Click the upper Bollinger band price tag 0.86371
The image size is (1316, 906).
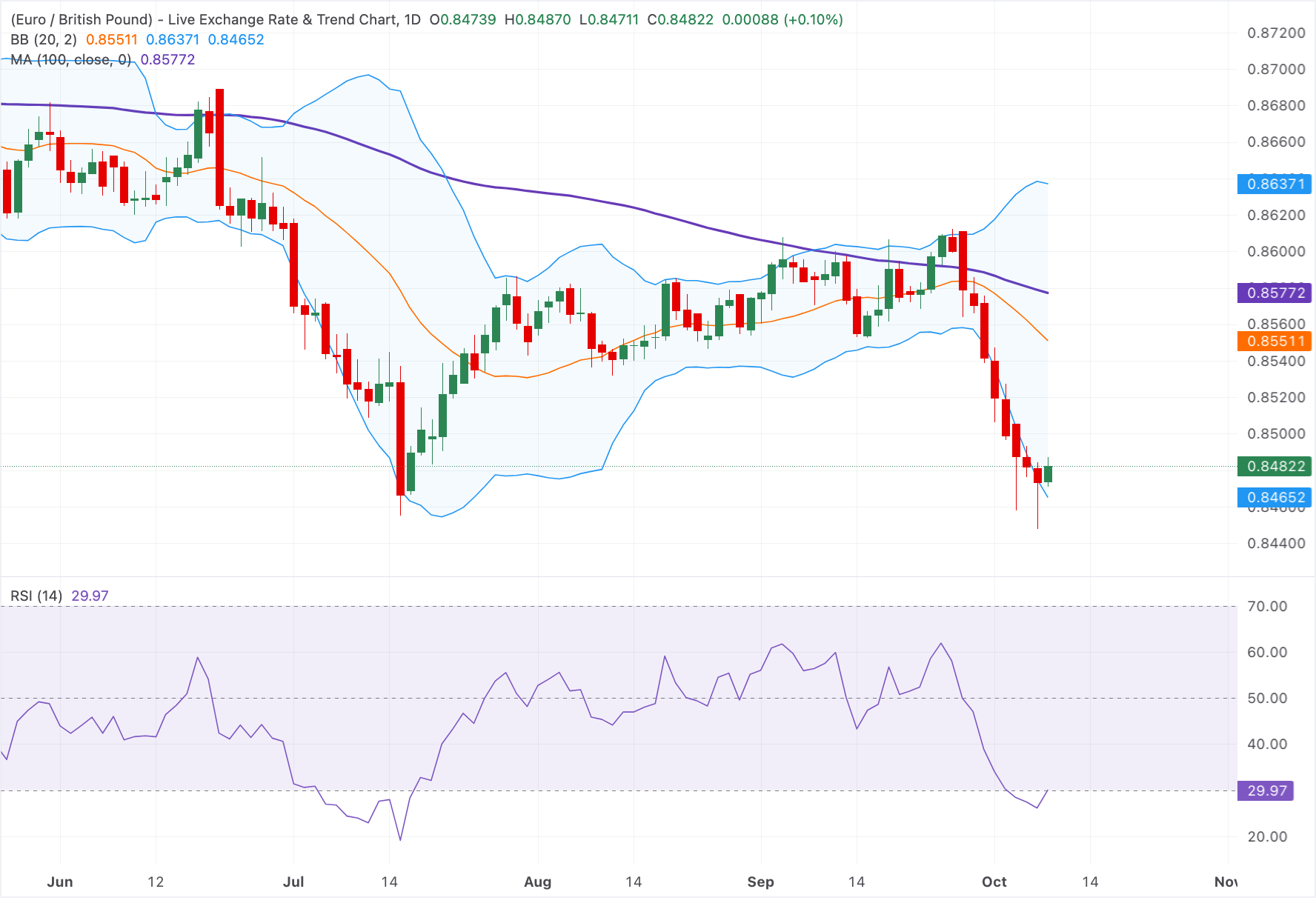1275,184
